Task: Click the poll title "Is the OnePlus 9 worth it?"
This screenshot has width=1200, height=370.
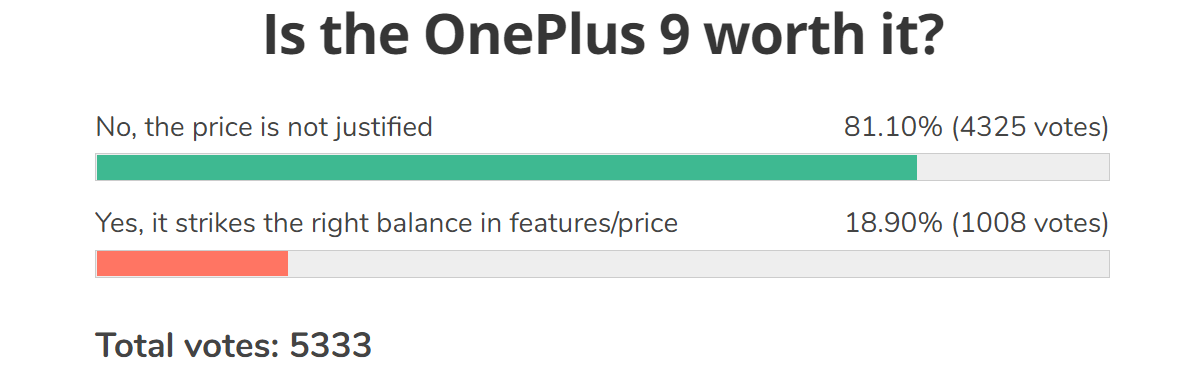Action: [x=602, y=38]
